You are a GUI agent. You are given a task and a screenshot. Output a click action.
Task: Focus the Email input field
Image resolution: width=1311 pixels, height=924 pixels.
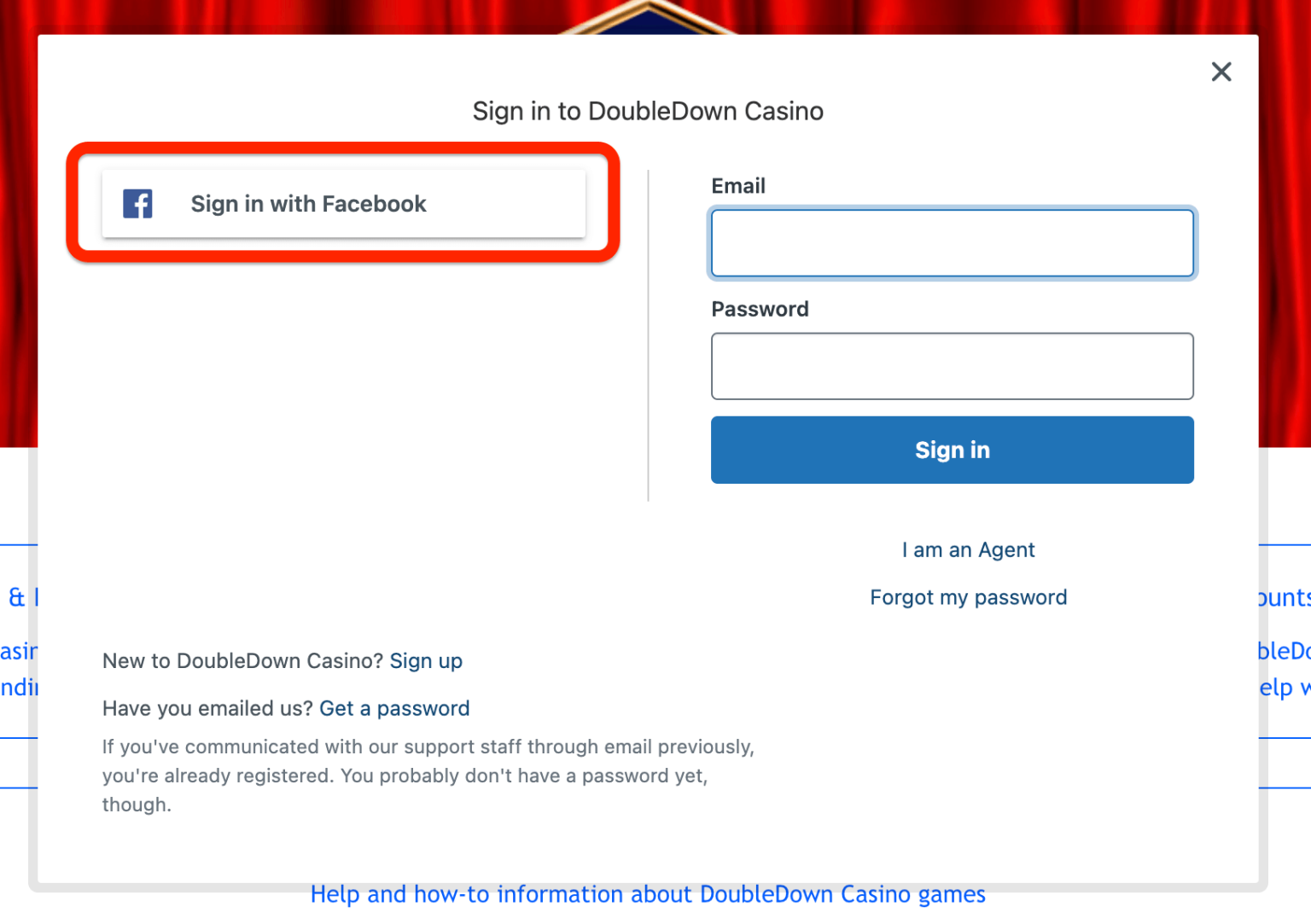[x=952, y=243]
